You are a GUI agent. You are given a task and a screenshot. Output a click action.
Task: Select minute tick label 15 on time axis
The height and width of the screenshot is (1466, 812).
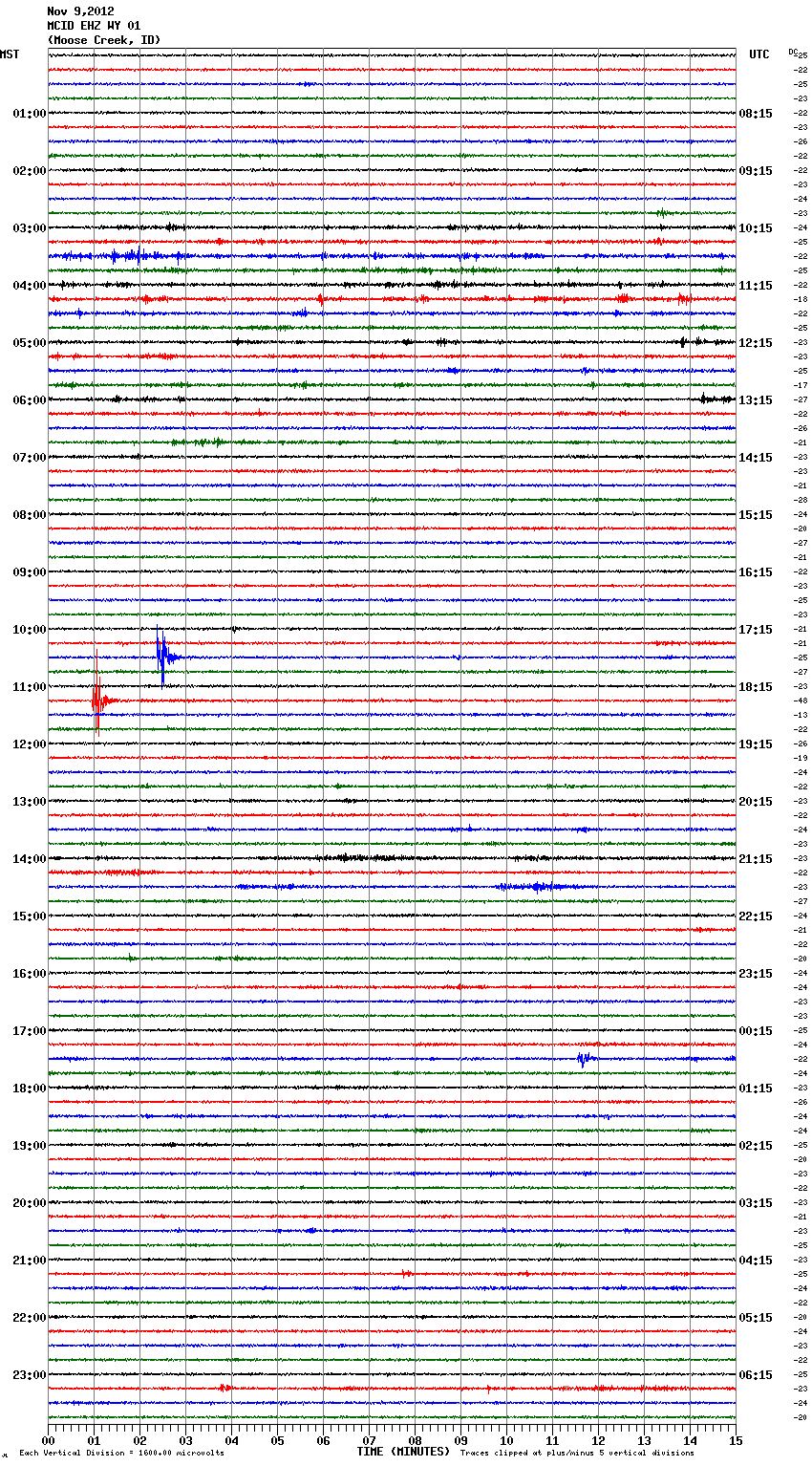736,1440
